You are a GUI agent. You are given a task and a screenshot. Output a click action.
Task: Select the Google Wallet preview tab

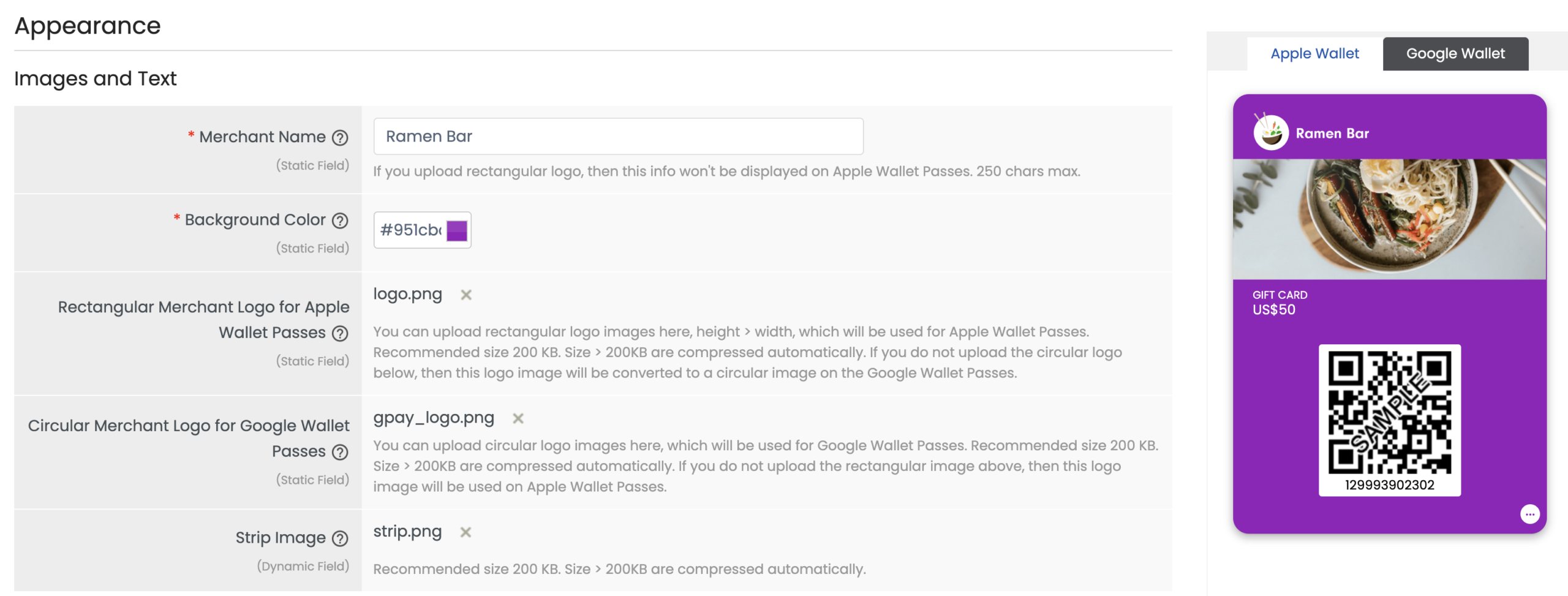click(x=1455, y=54)
